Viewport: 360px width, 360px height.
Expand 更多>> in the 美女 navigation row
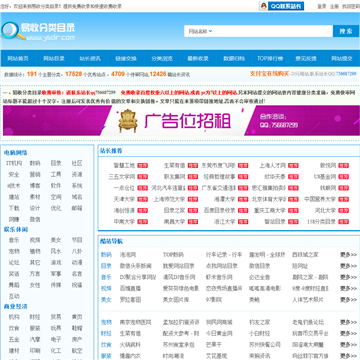[348, 300]
